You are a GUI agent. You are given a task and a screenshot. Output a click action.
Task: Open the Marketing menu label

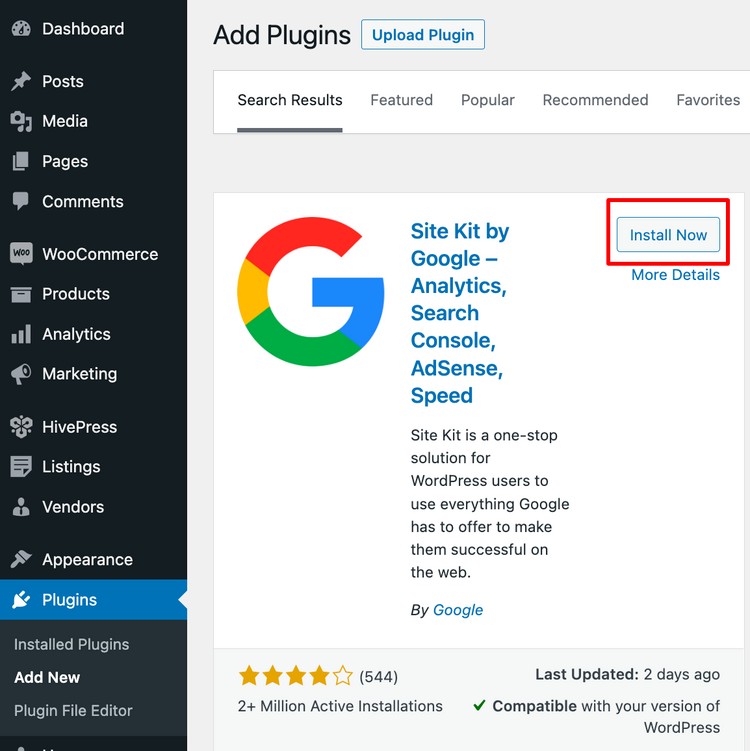pyautogui.click(x=80, y=374)
